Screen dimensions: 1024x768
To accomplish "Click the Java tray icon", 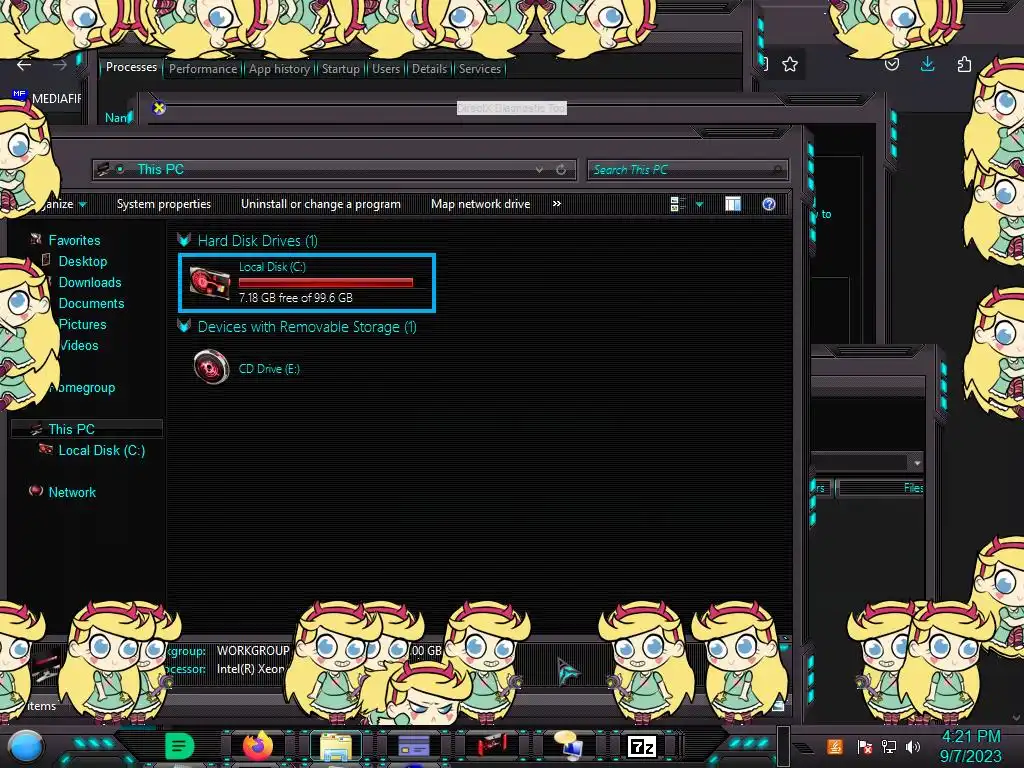I will click(835, 746).
